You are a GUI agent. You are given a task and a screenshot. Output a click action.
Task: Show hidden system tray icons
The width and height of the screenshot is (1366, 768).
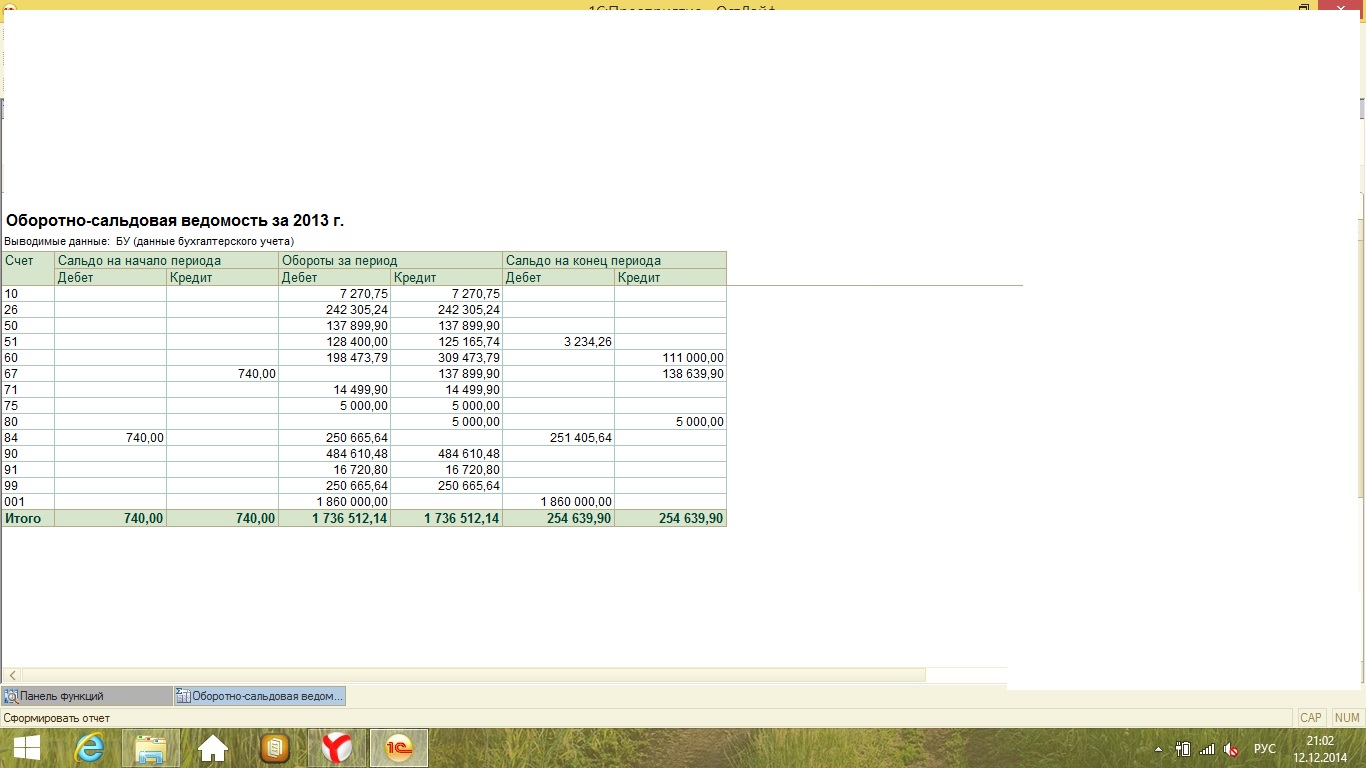coord(1159,749)
